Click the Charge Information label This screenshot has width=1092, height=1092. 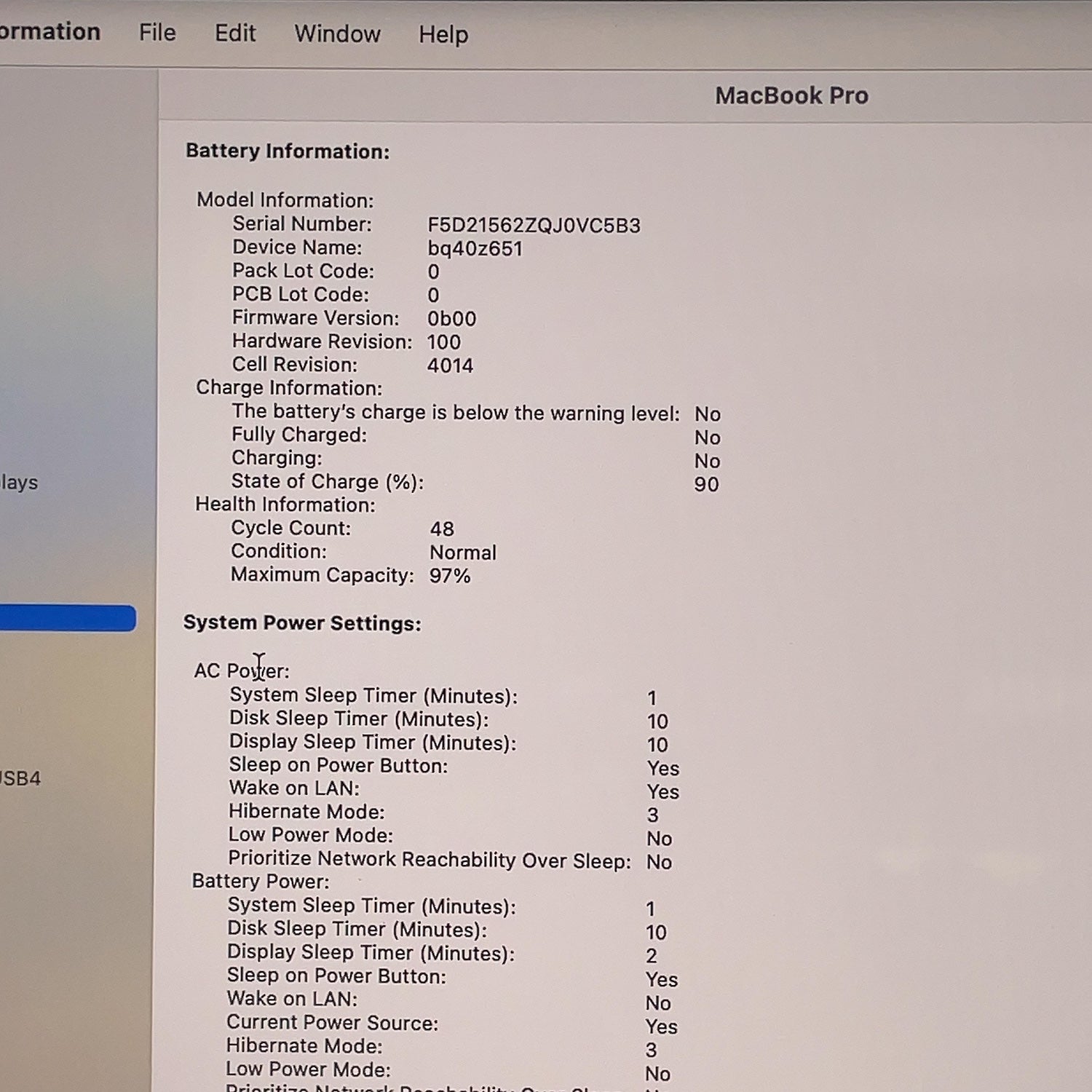point(289,388)
